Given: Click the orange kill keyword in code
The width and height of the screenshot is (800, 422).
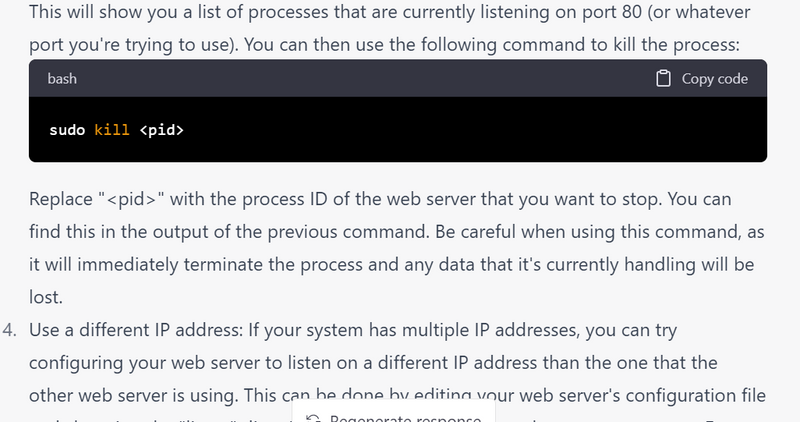Looking at the screenshot, I should point(112,130).
